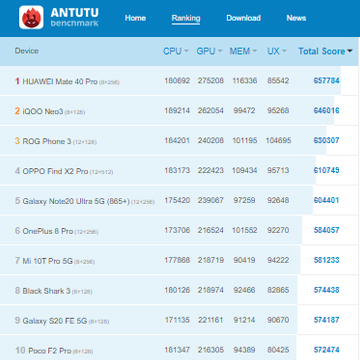Sort by UX column dropdown

[x=277, y=51]
